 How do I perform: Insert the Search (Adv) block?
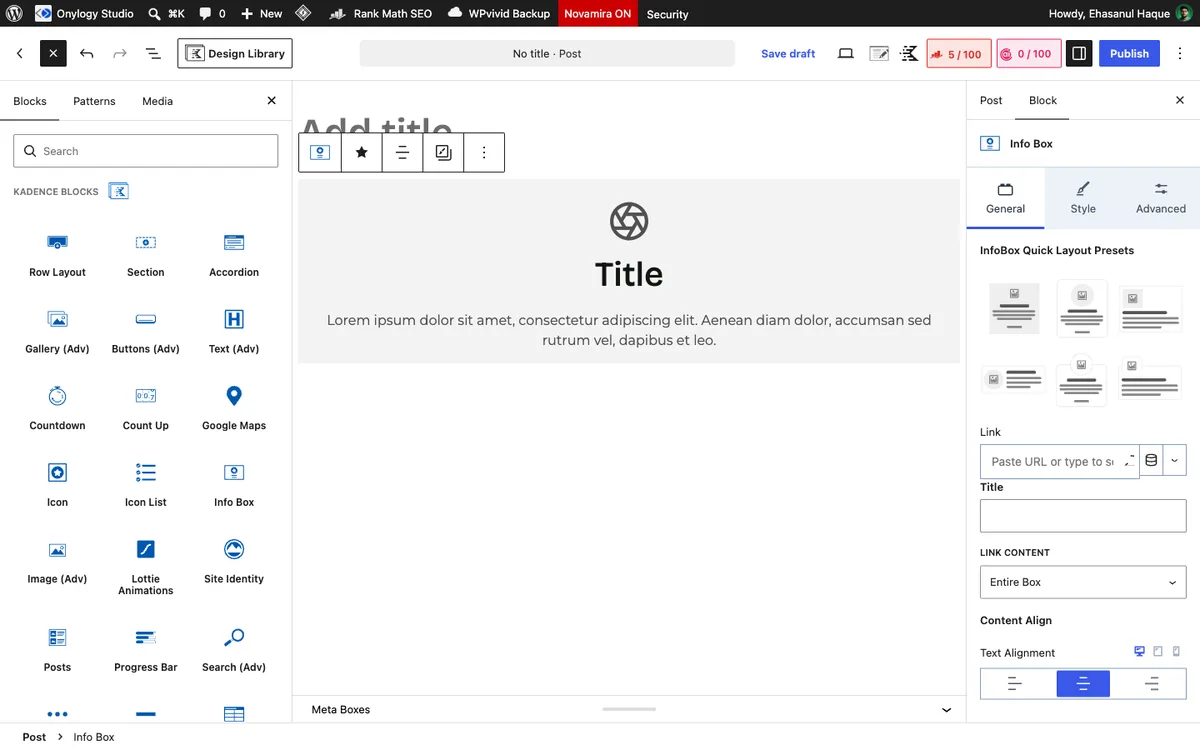(234, 650)
